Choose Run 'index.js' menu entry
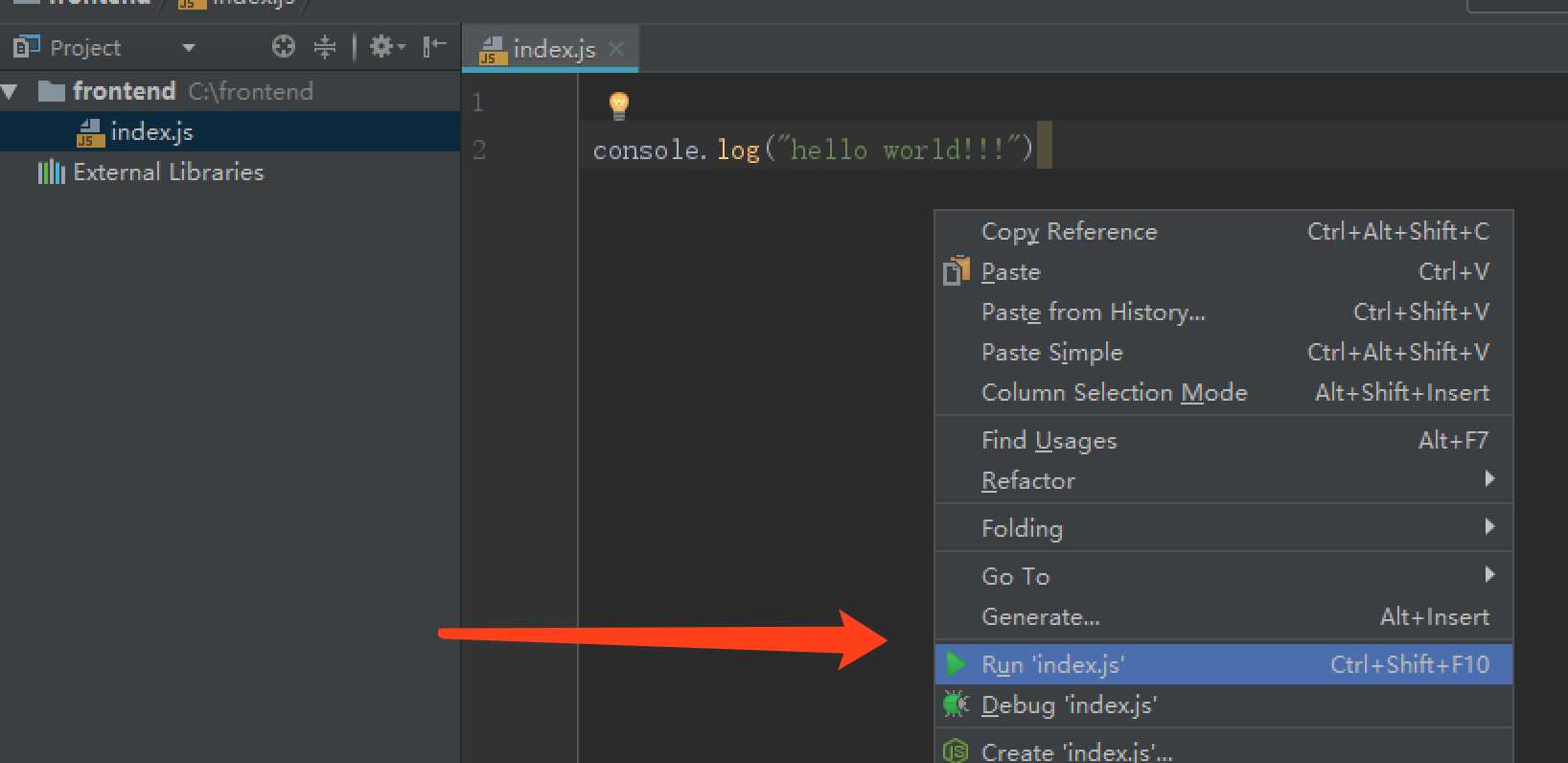This screenshot has width=1568, height=763. pyautogui.click(x=1224, y=664)
